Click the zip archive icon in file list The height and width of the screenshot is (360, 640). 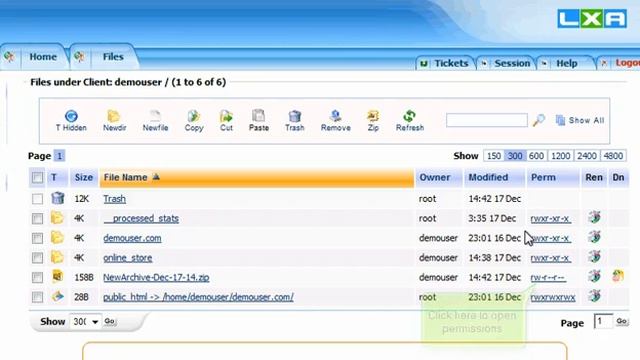57,276
